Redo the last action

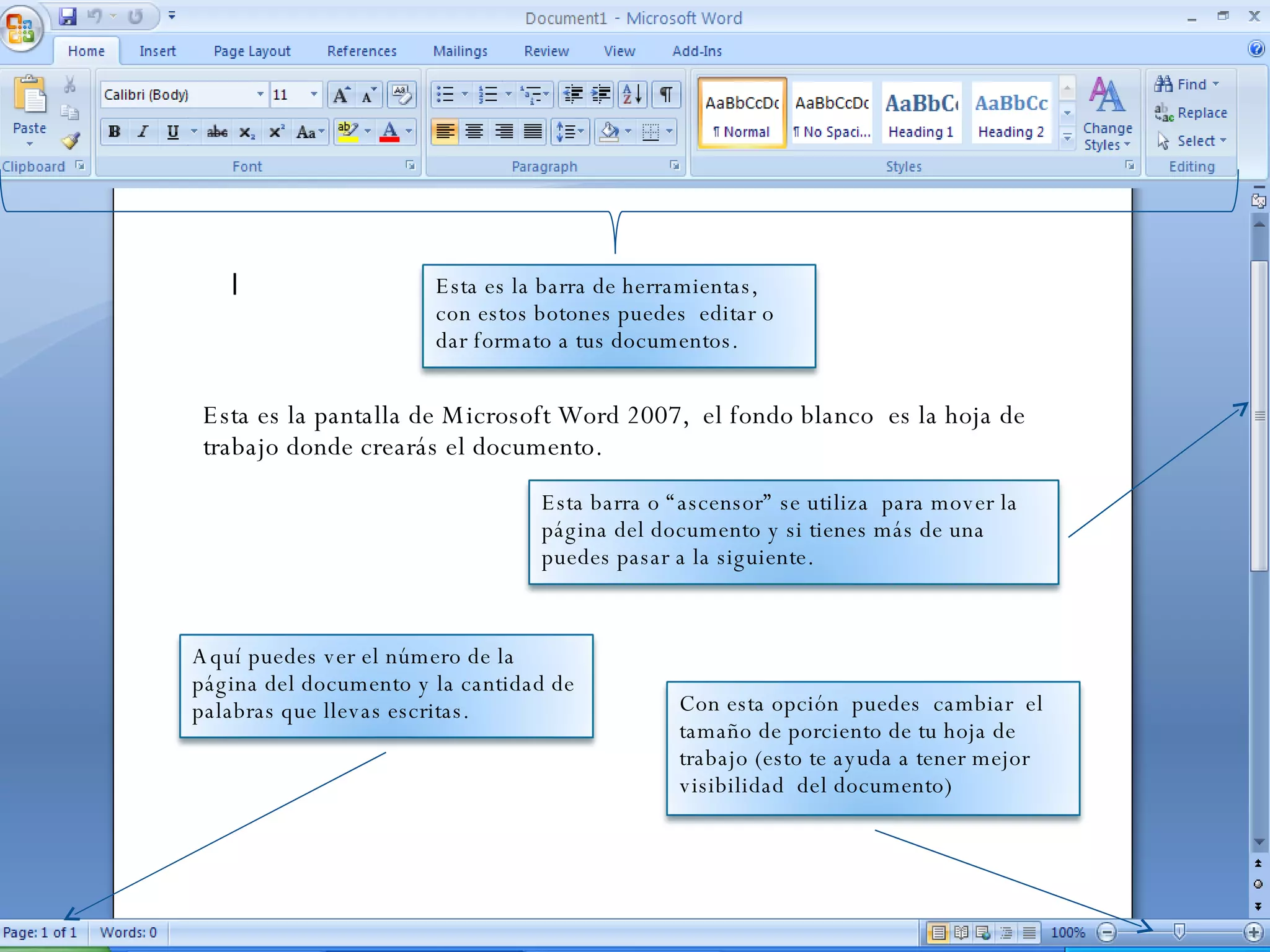click(x=135, y=17)
